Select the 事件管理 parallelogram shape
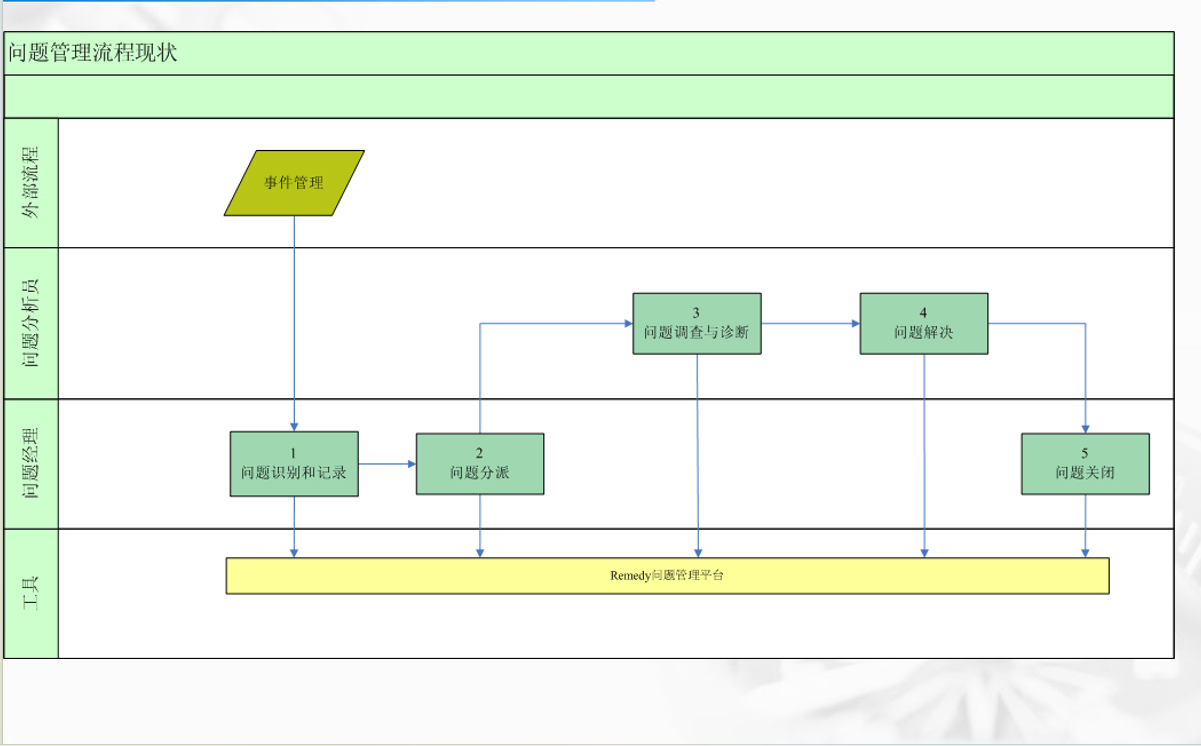 coord(294,183)
